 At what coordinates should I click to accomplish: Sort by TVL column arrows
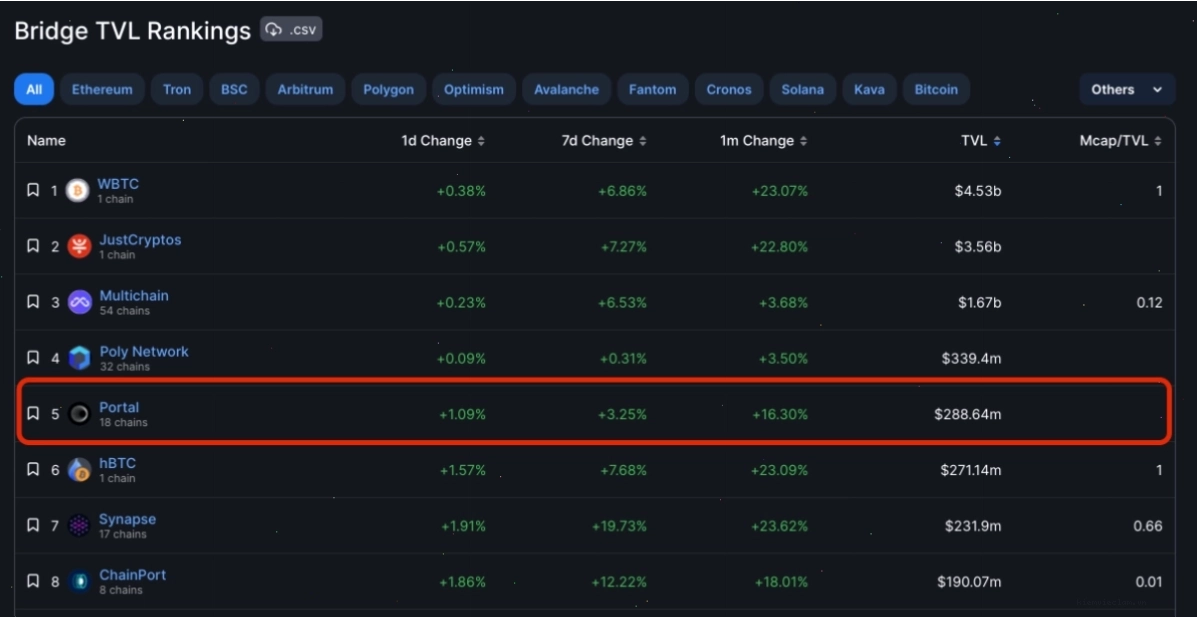point(997,141)
